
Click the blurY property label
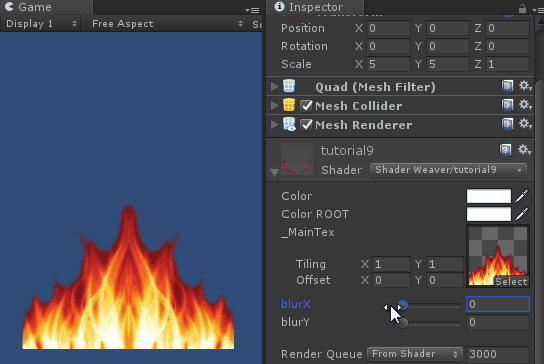295,322
